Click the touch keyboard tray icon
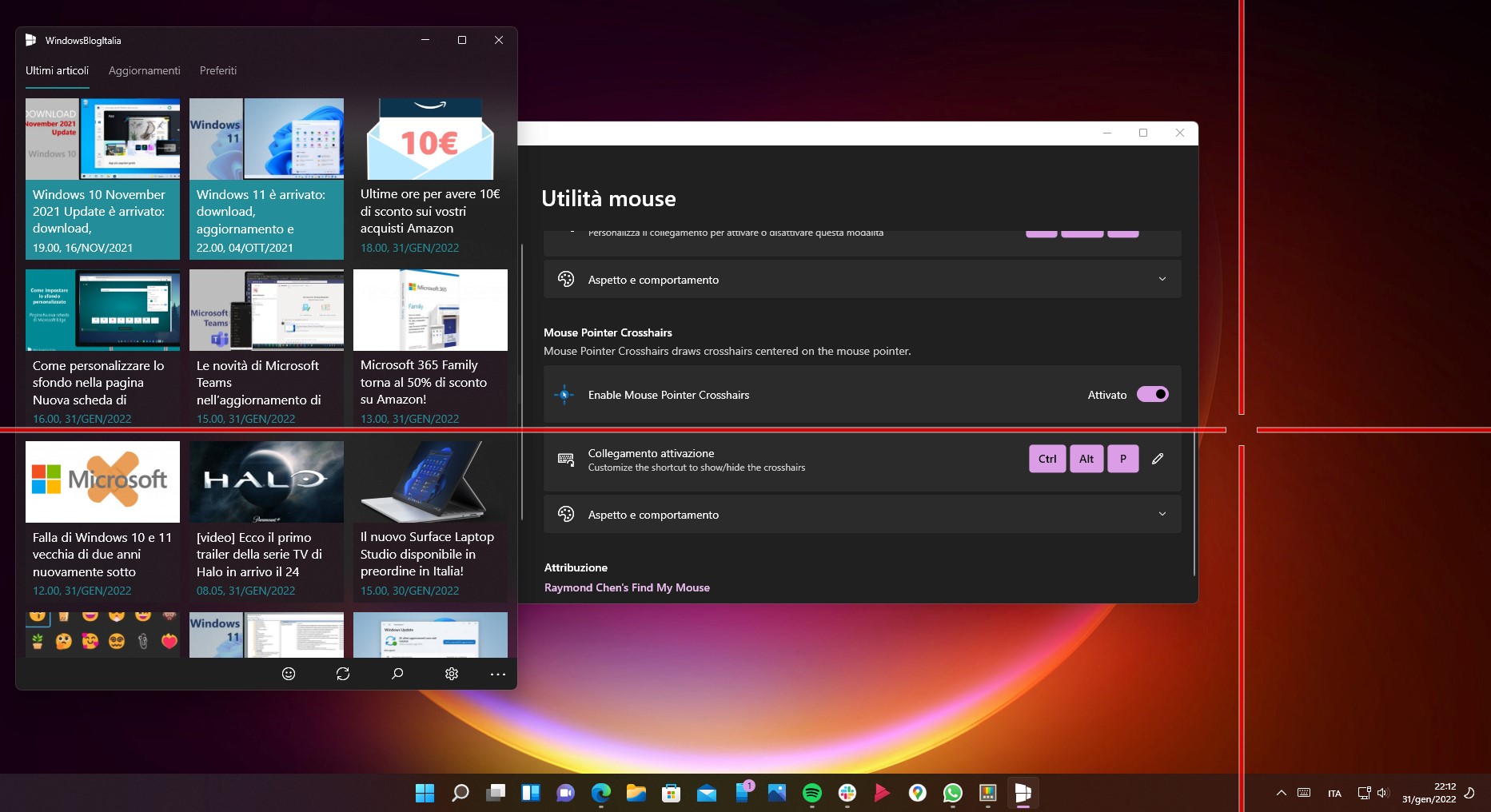1491x812 pixels. click(1304, 793)
